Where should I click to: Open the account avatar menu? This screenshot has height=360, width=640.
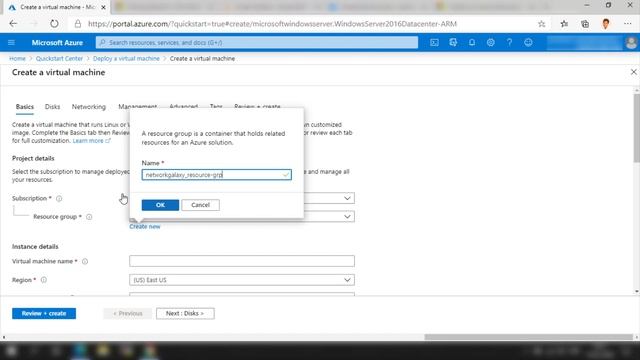[631, 42]
